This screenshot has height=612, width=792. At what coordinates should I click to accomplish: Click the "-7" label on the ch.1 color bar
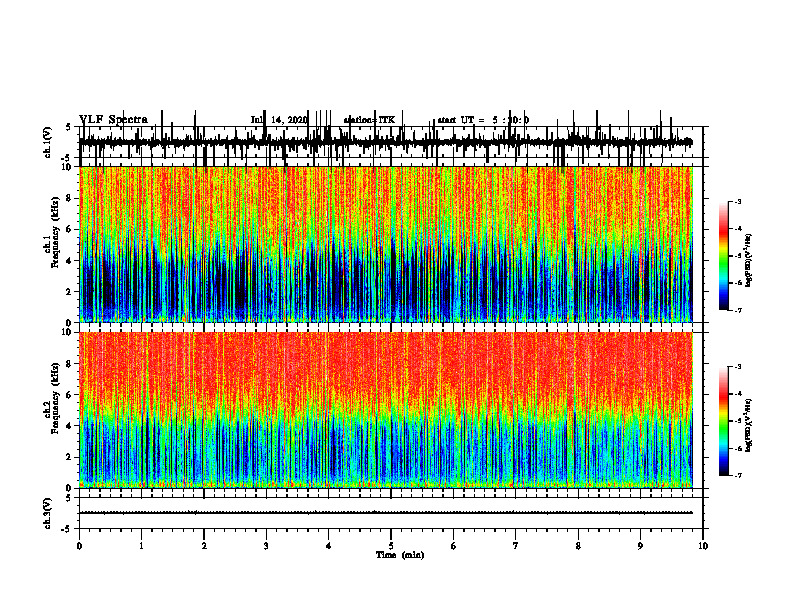coord(737,310)
